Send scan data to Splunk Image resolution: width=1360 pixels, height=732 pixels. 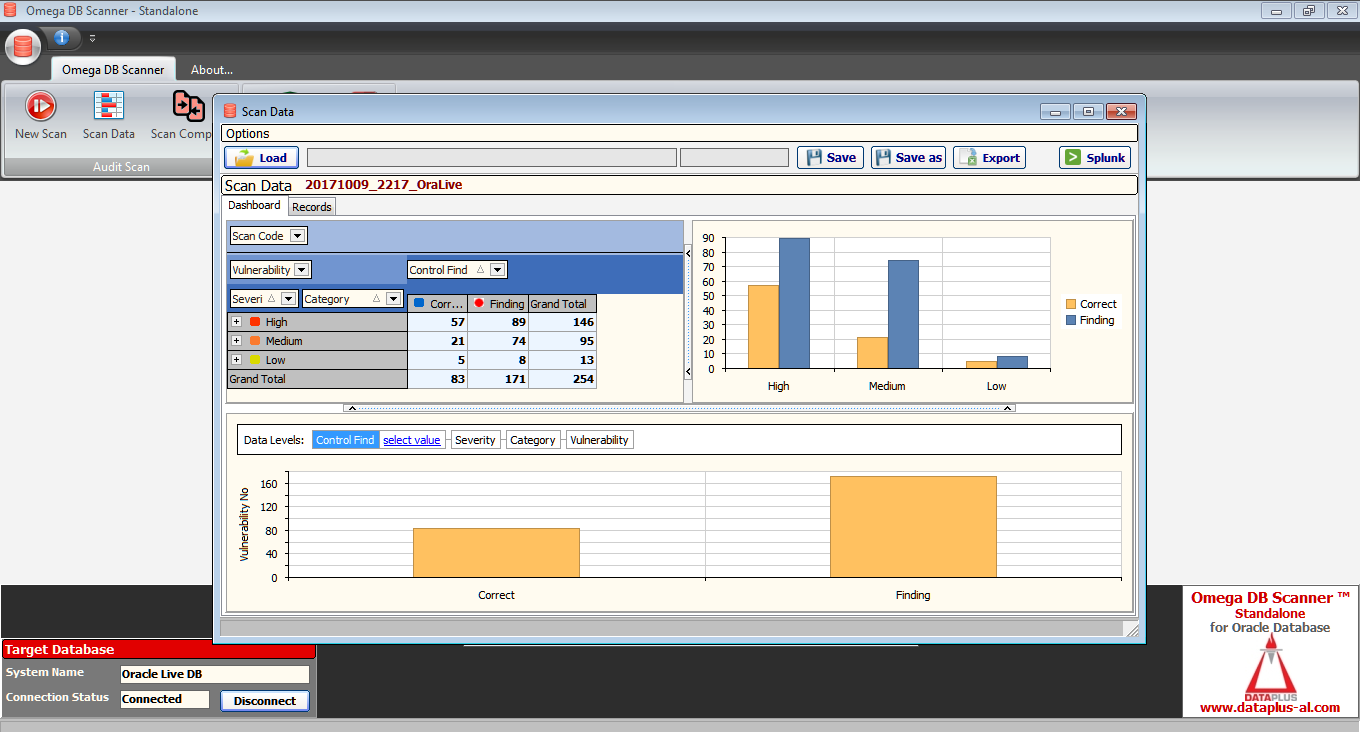1095,157
